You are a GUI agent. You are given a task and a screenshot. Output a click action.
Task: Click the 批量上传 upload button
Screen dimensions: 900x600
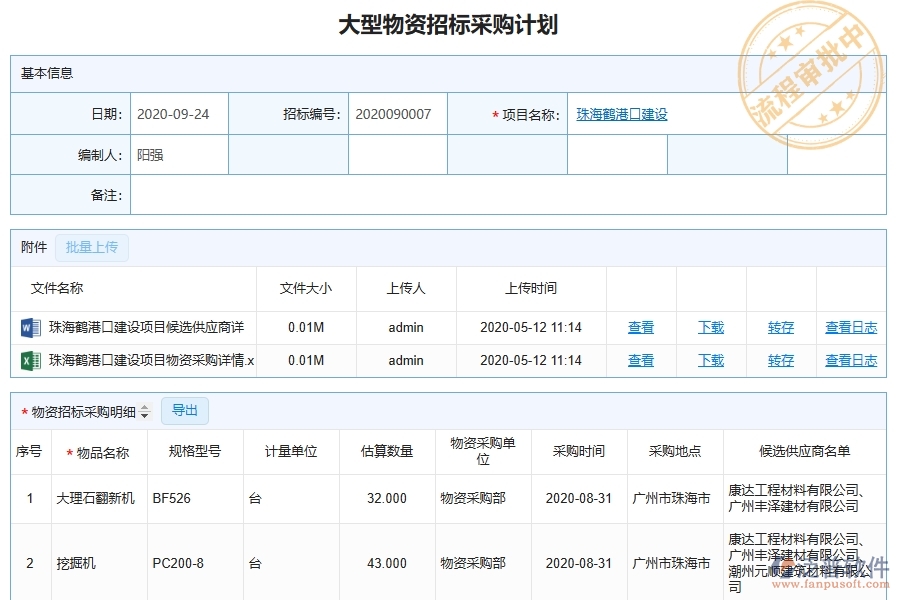[x=92, y=247]
